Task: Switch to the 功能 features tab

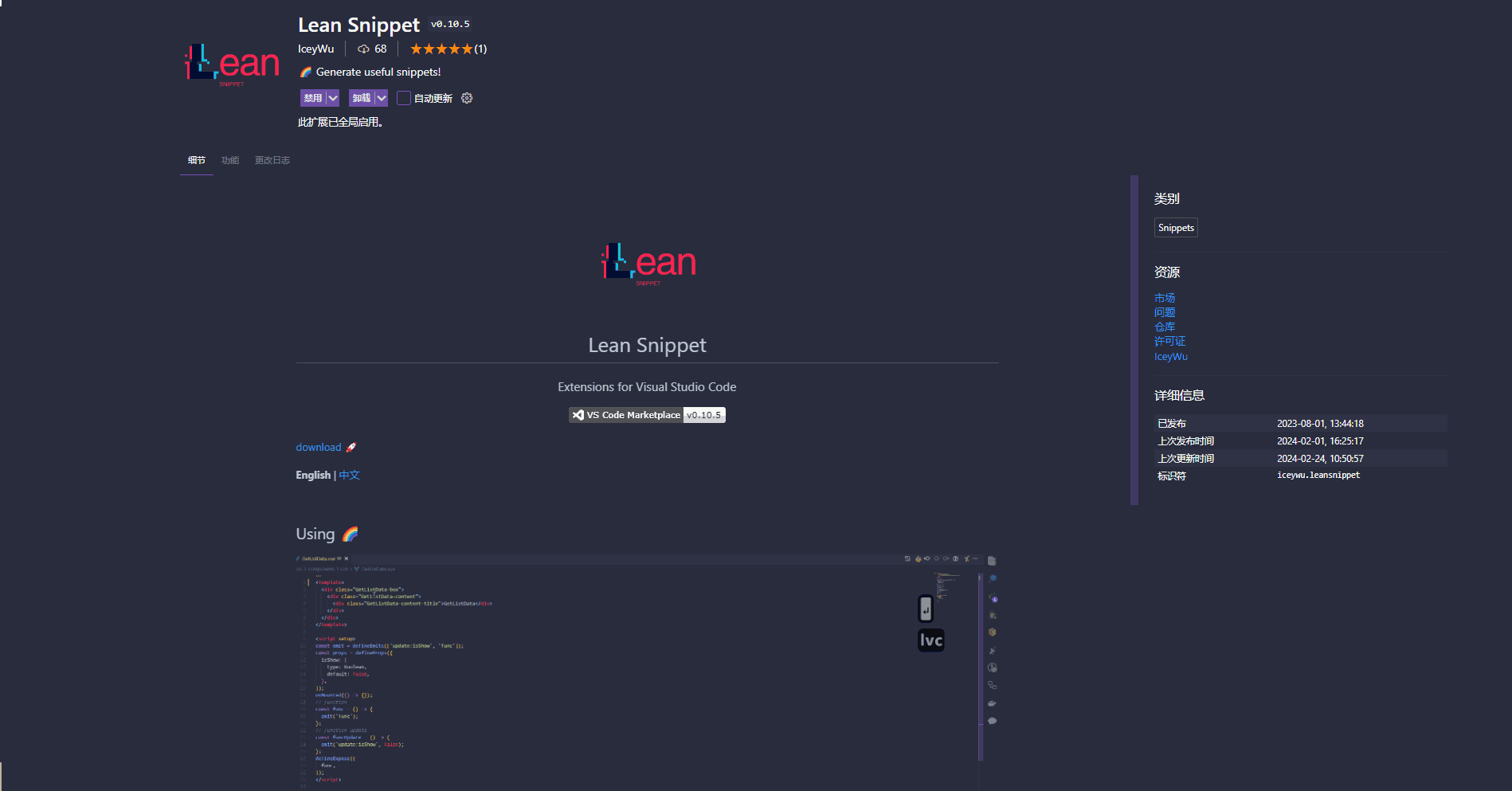Action: pyautogui.click(x=230, y=160)
